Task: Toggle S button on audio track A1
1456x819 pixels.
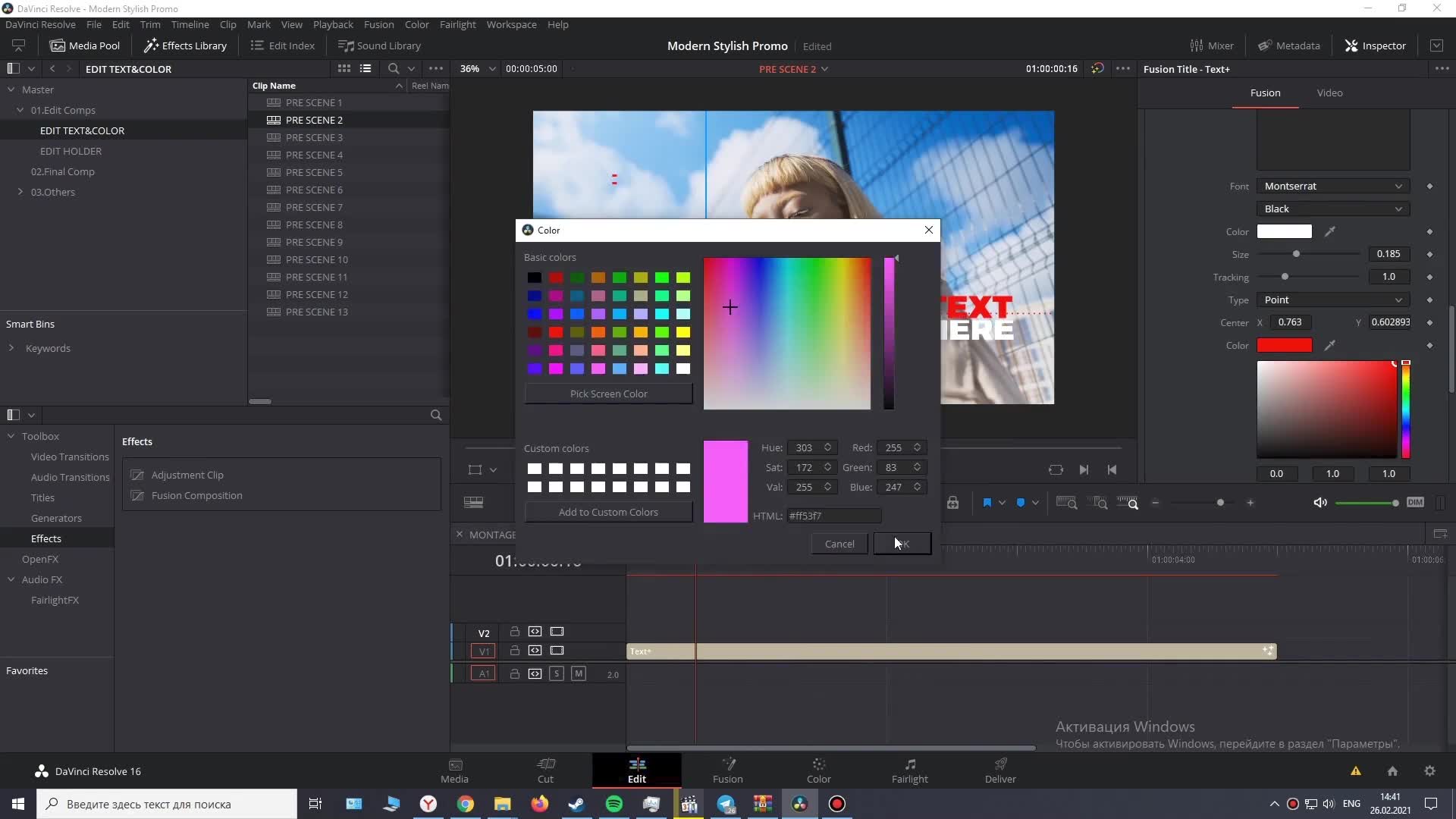Action: click(557, 673)
